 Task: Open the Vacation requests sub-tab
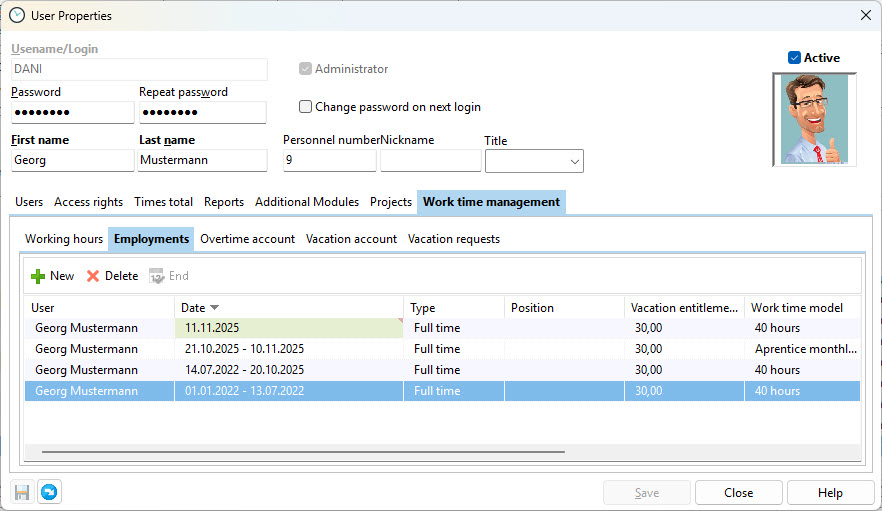pyautogui.click(x=454, y=239)
